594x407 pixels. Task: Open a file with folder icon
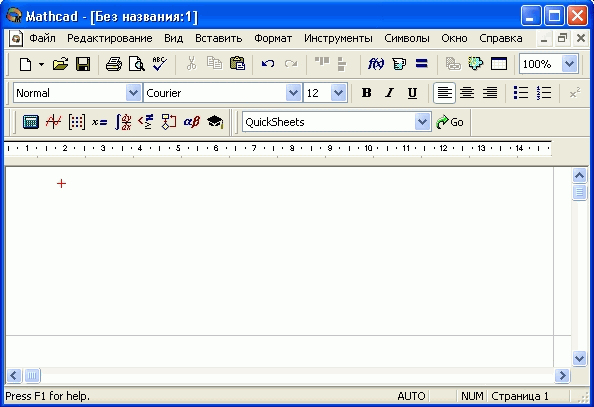tap(60, 64)
